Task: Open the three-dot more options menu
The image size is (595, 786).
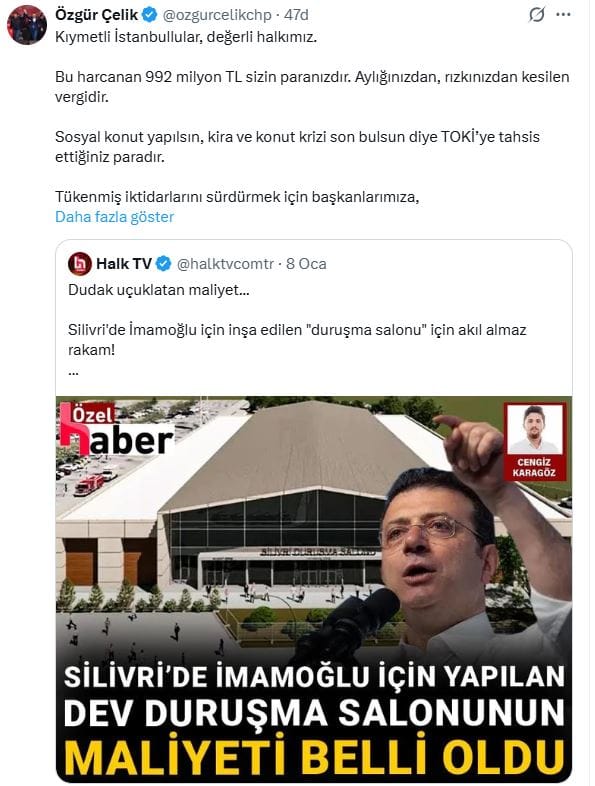Action: coord(563,15)
